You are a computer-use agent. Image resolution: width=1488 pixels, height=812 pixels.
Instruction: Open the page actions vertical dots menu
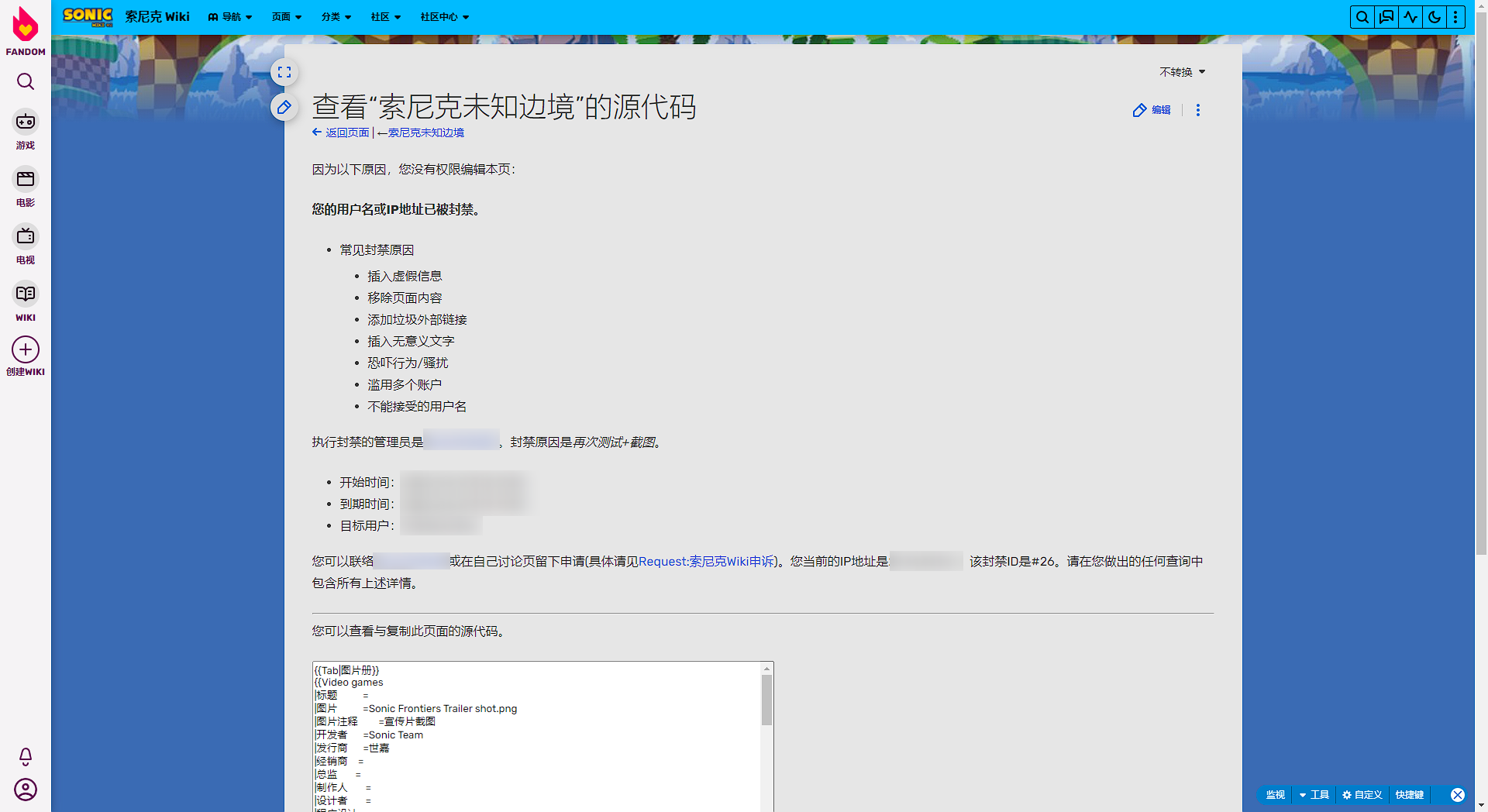(1198, 110)
